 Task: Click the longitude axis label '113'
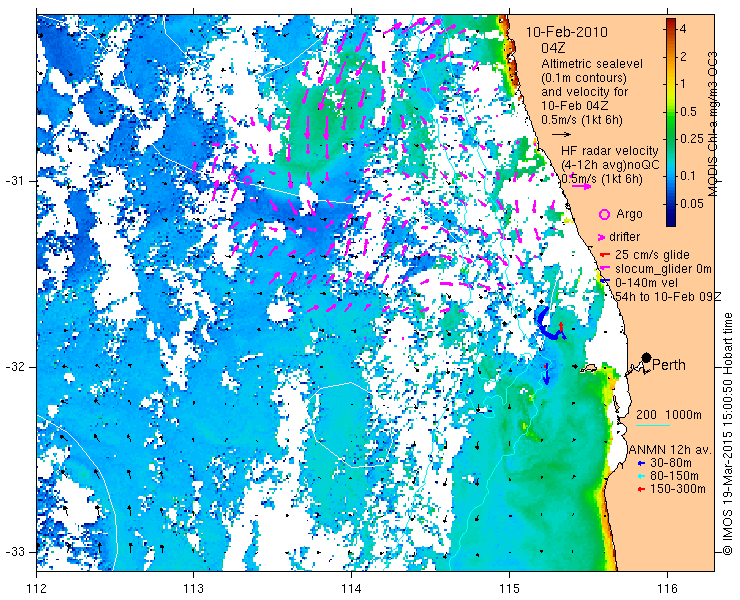click(193, 589)
